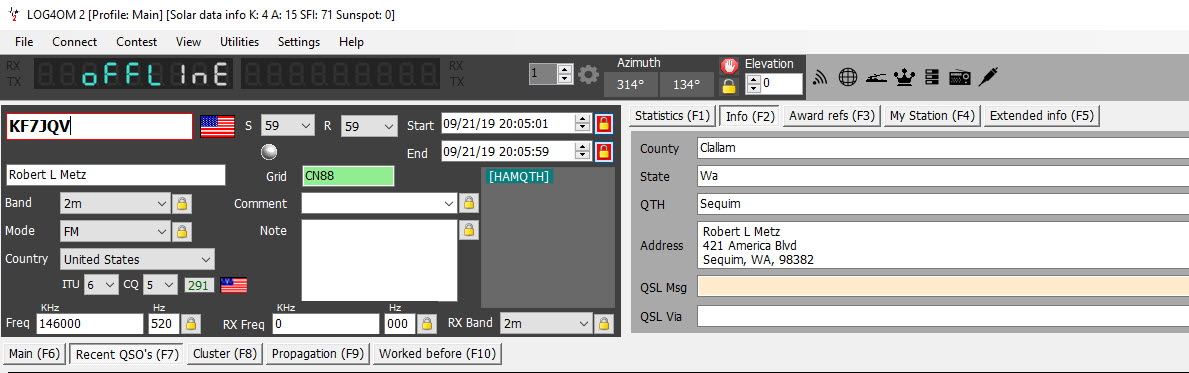Open the Country dropdown showing United States
1189x373 pixels.
click(137, 259)
